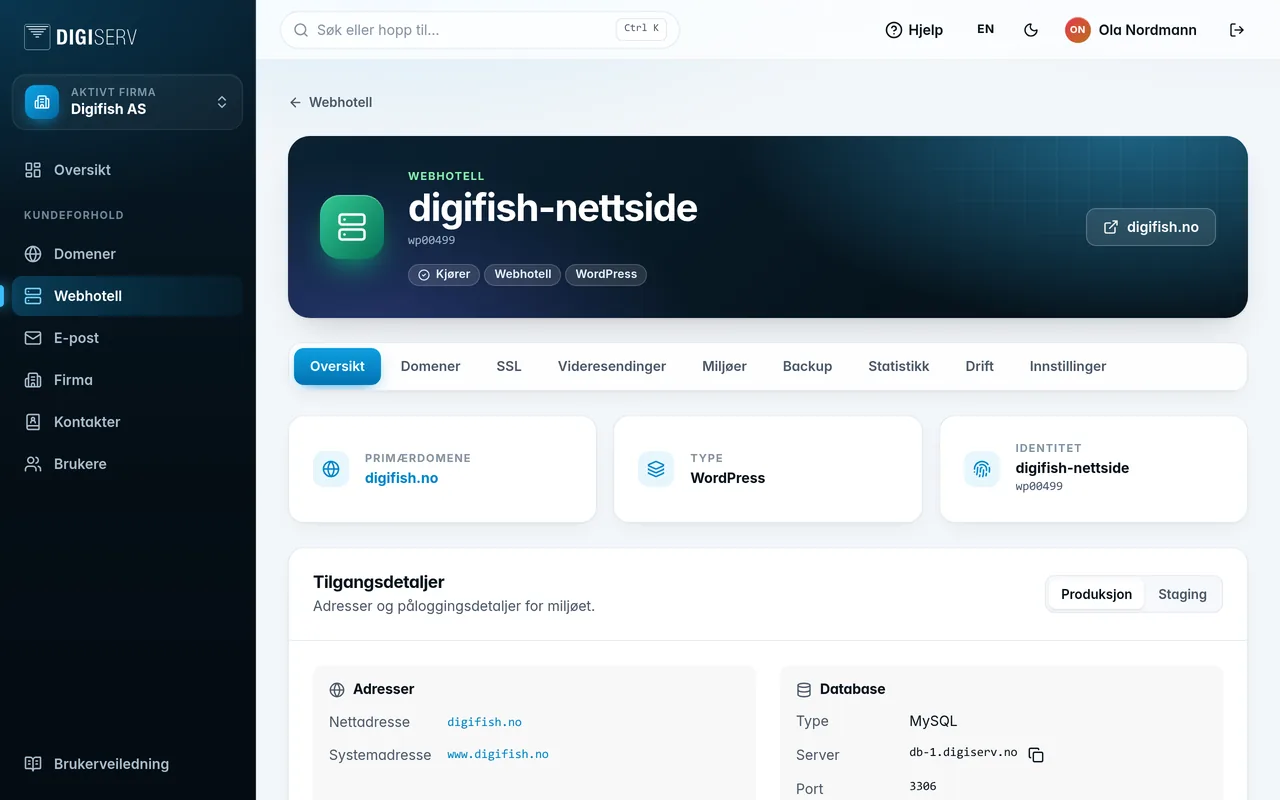Open Brukerveiledning at sidebar bottom
1280x800 pixels.
(x=127, y=764)
